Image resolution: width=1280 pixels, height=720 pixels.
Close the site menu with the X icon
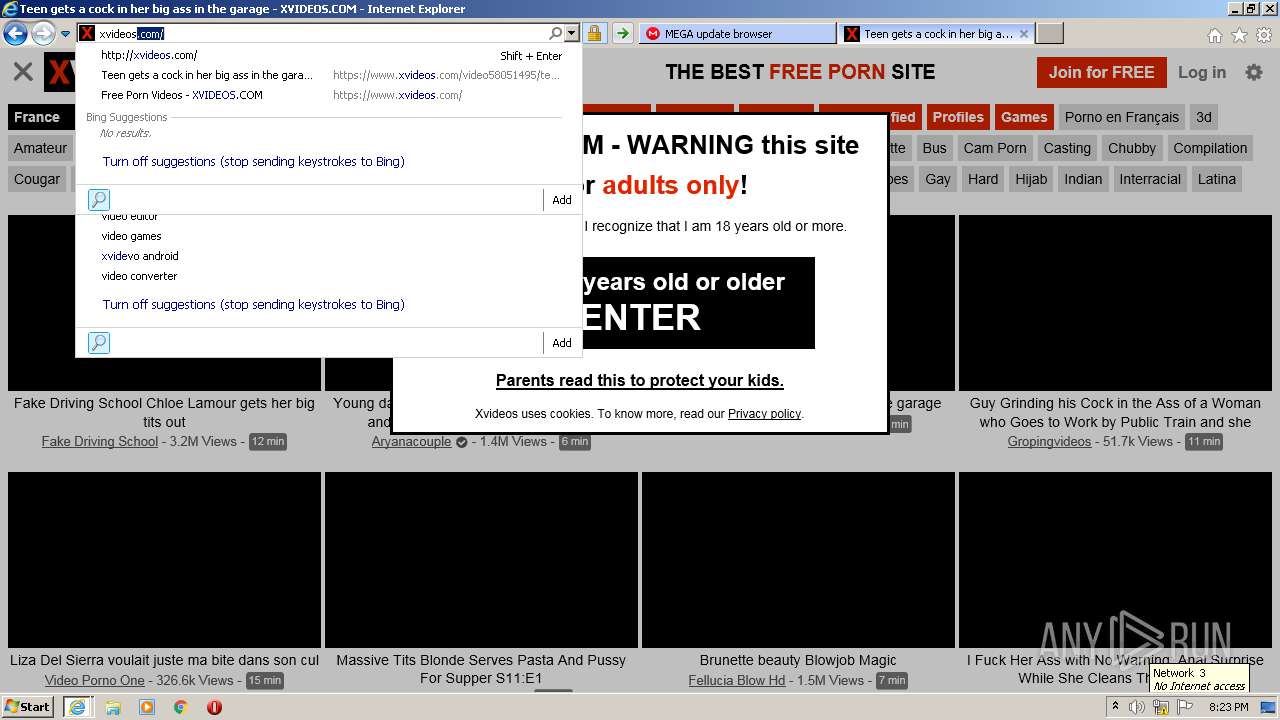[x=23, y=72]
